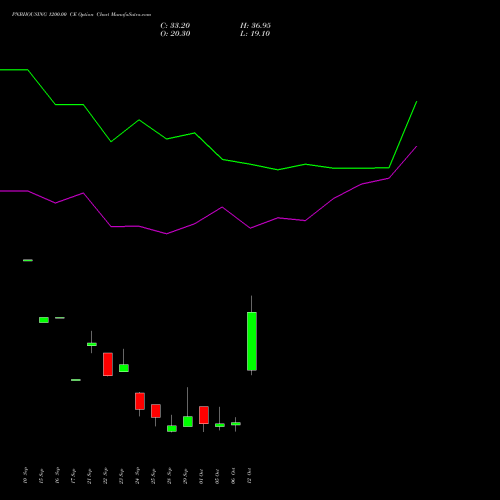500x500 pixels.
Task: Click the 22 Sep date label
Action: tap(106, 476)
